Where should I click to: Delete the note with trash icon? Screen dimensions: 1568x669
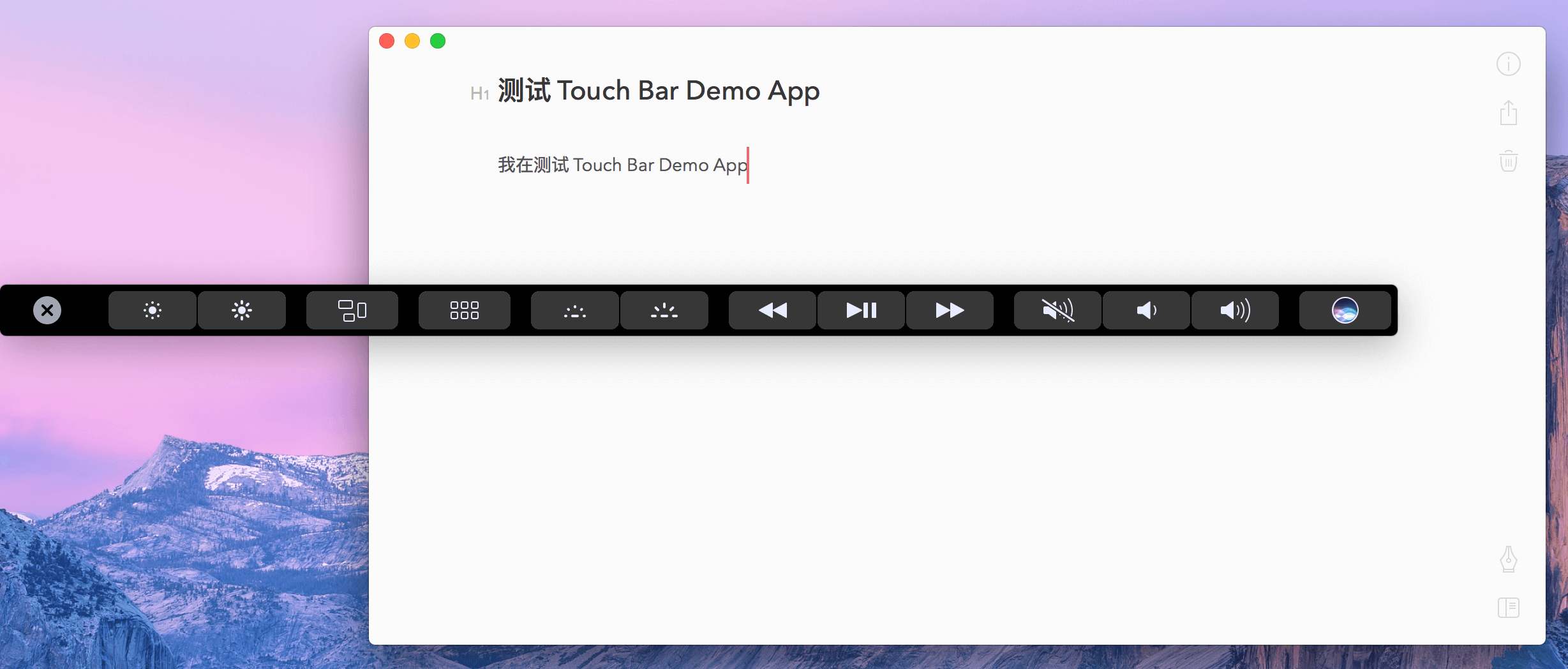(1509, 161)
